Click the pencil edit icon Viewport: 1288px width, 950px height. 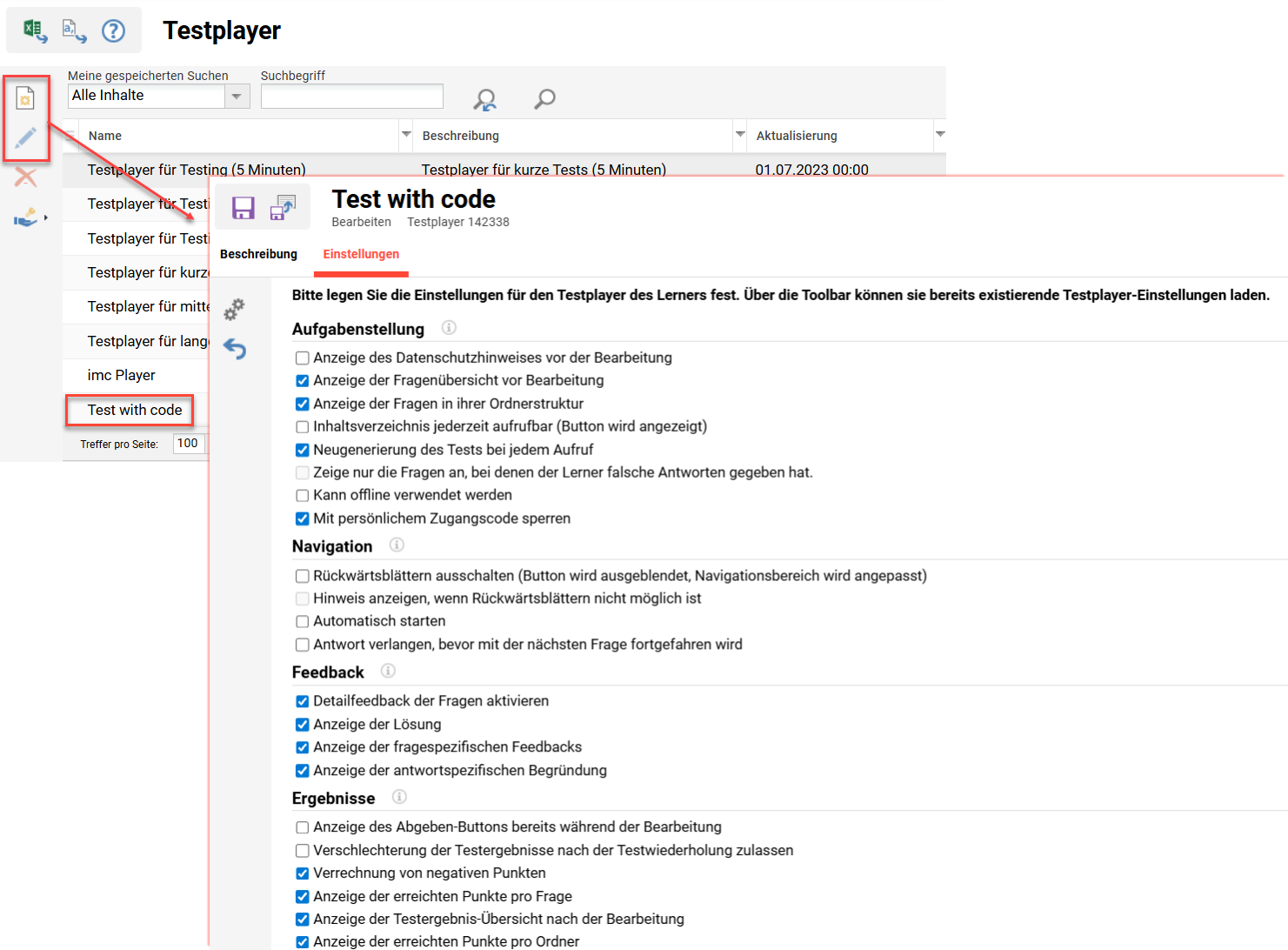coord(25,137)
